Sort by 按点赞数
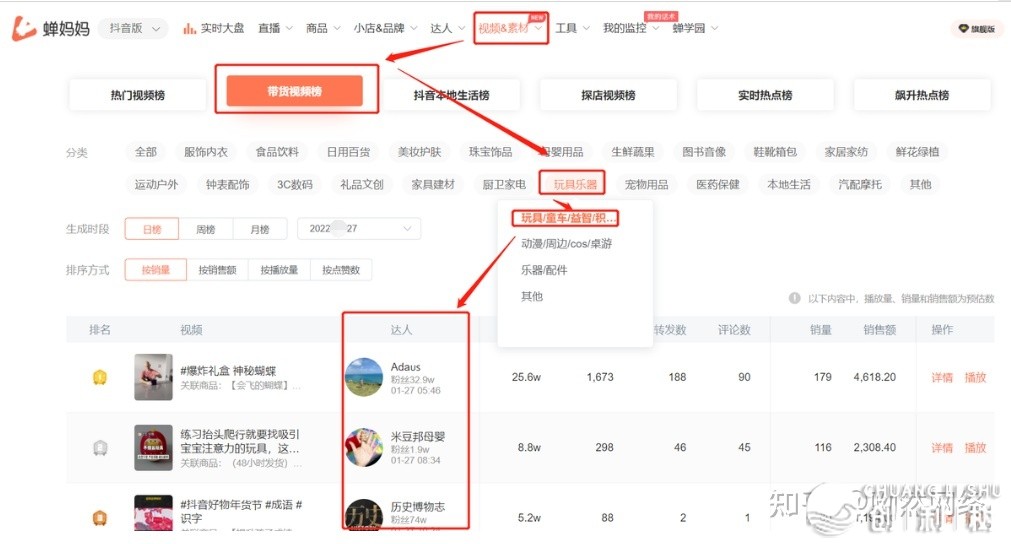Screen dimensions: 1011x544 pos(341,270)
